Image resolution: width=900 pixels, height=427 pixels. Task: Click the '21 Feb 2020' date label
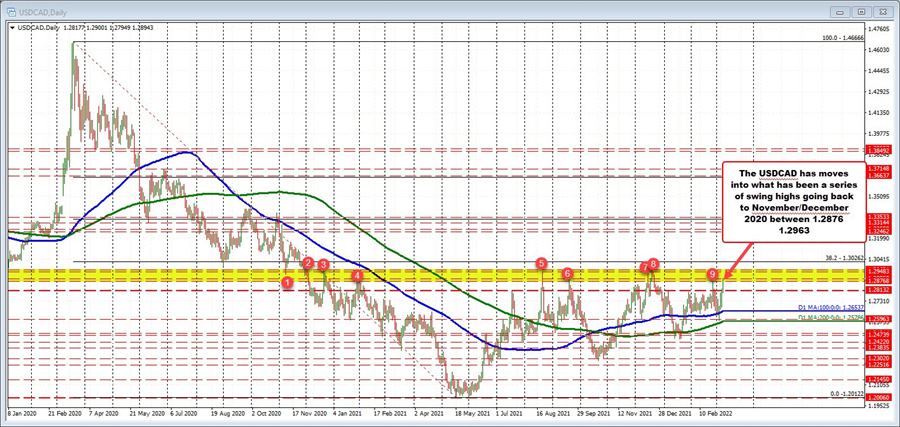(x=63, y=413)
